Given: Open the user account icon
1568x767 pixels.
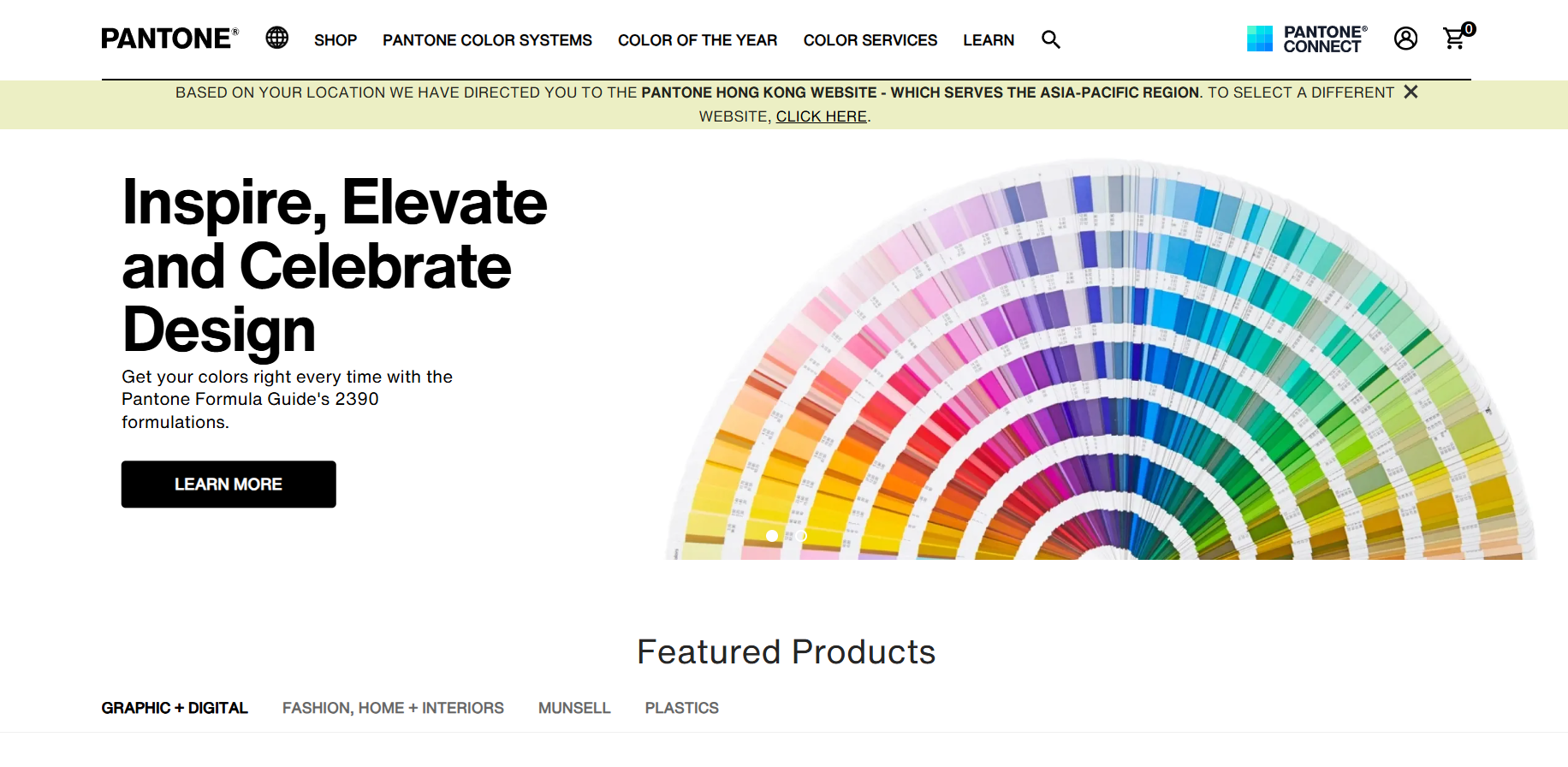Looking at the screenshot, I should click(1405, 39).
